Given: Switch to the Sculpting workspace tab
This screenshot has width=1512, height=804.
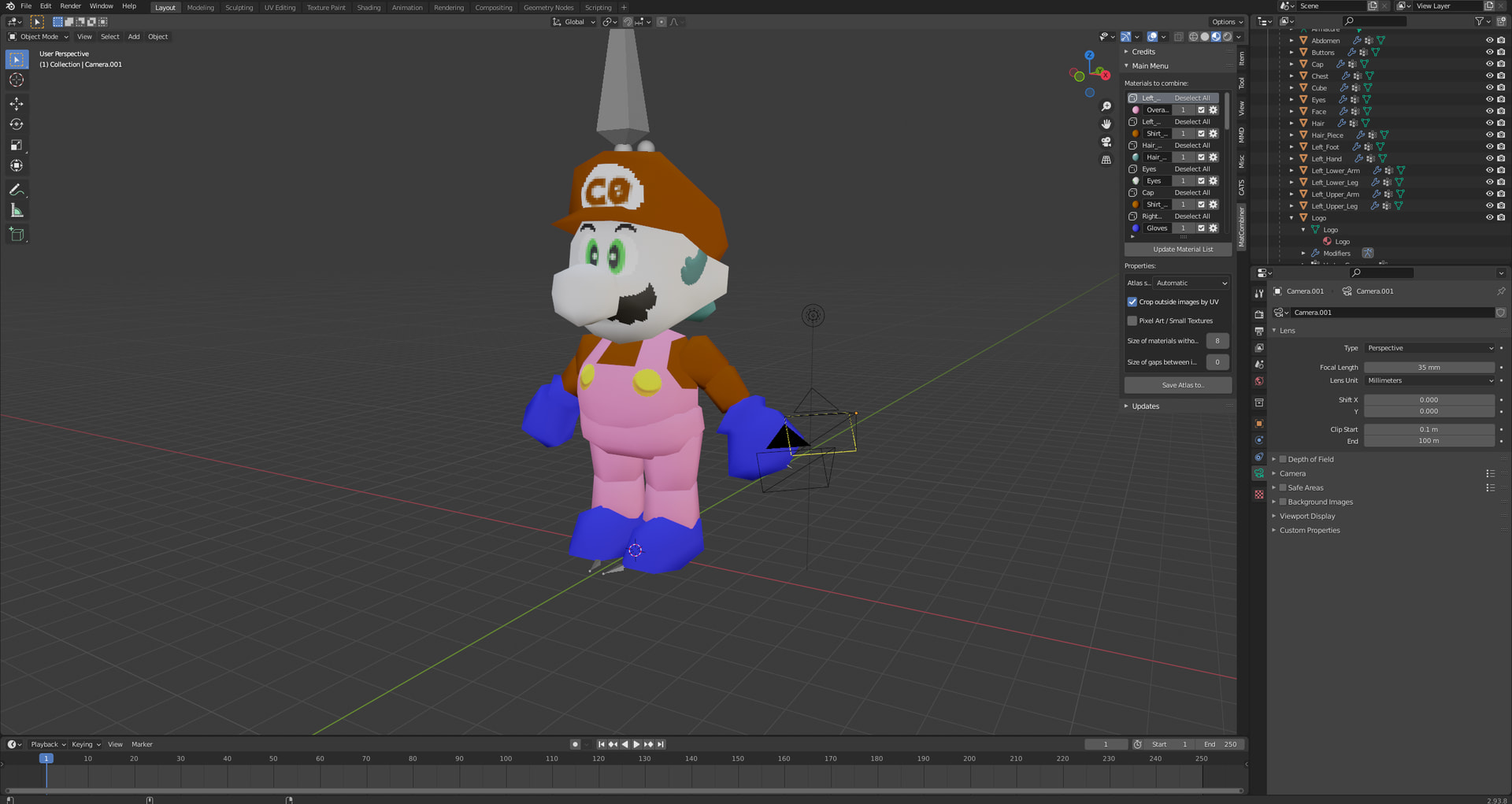Looking at the screenshot, I should [239, 8].
